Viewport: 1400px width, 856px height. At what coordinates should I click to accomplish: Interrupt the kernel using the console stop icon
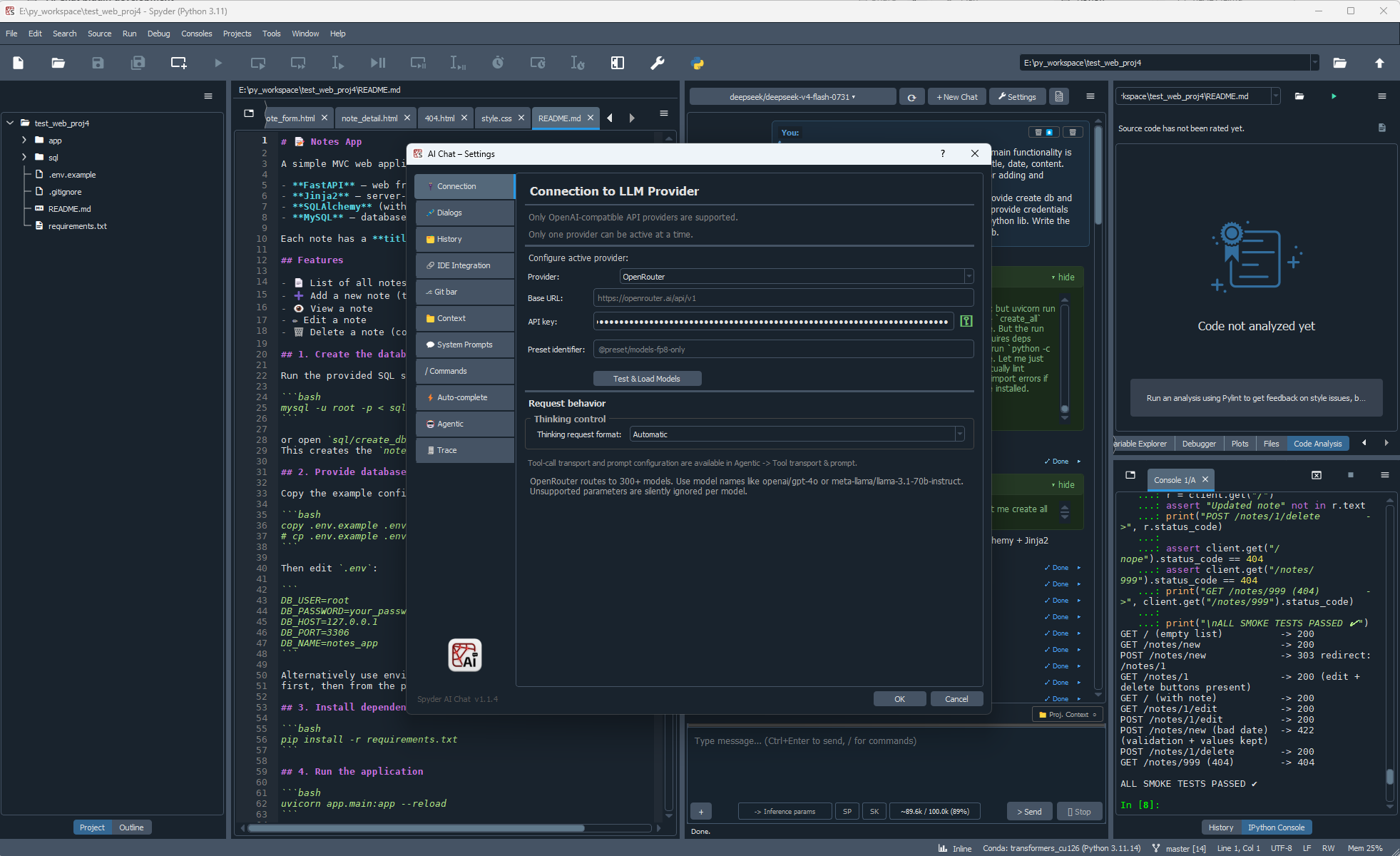(1350, 475)
